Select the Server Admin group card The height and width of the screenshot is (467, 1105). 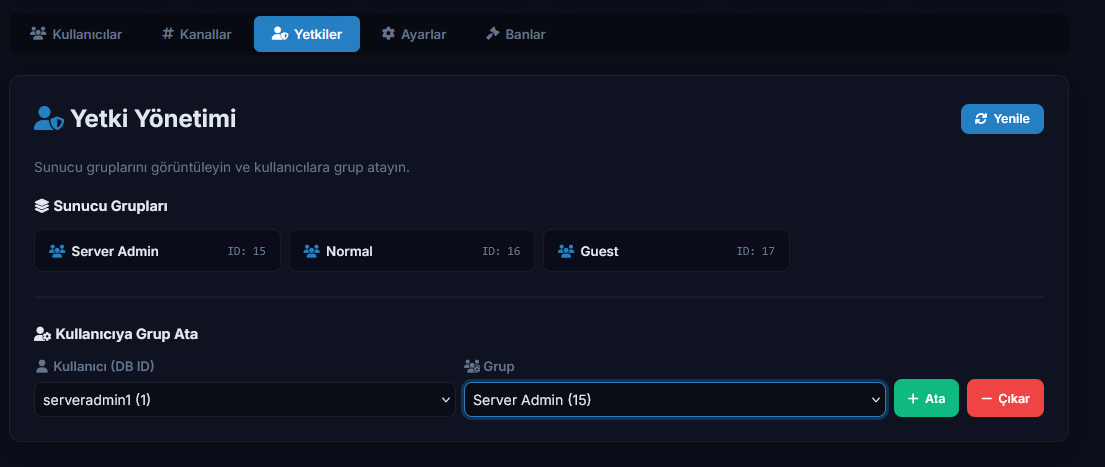coord(157,251)
